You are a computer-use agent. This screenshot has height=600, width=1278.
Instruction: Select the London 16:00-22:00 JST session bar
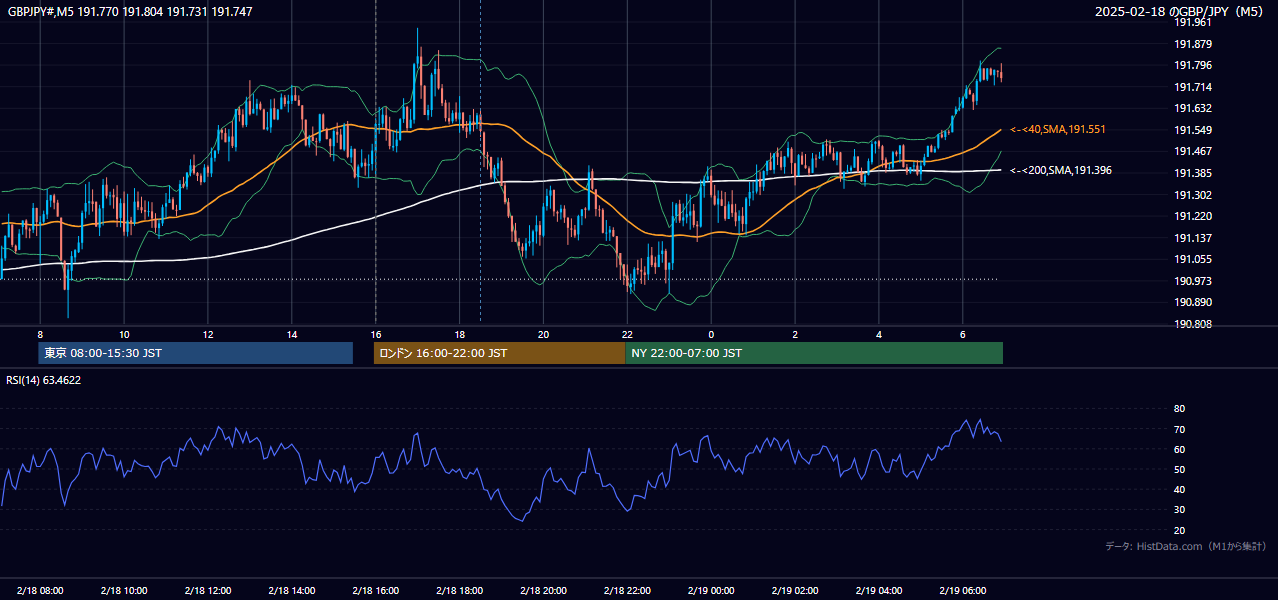[499, 353]
